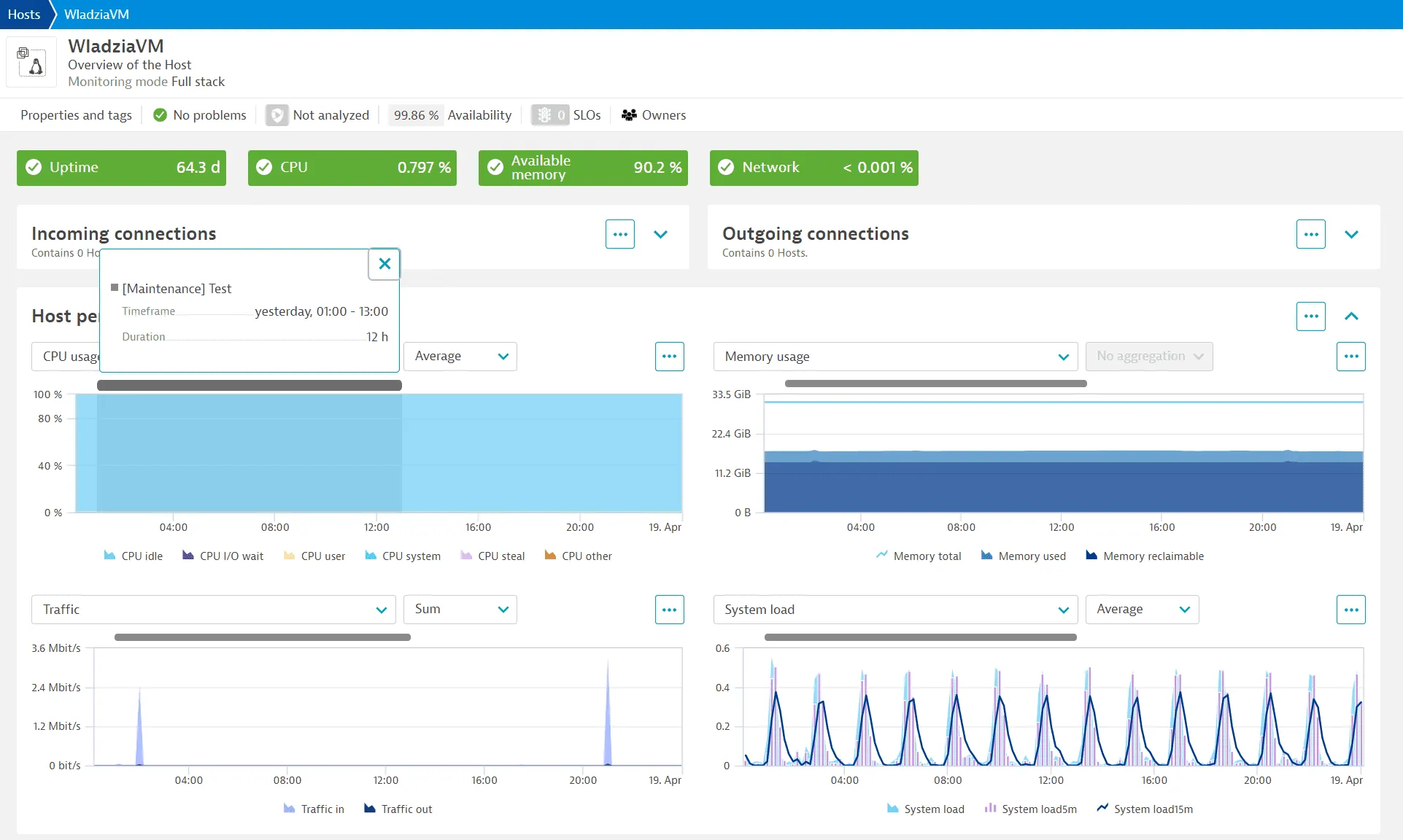Toggle CPU idle legend series
The width and height of the screenshot is (1403, 840).
134,556
